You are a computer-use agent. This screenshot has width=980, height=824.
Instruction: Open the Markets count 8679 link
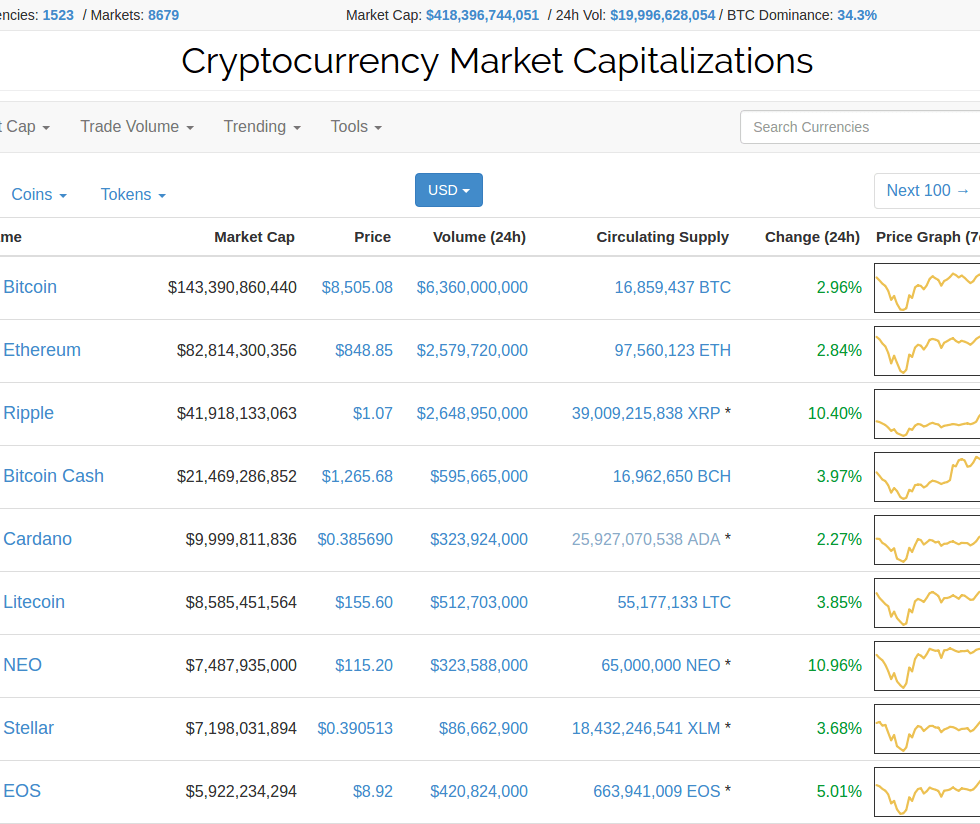[x=163, y=15]
